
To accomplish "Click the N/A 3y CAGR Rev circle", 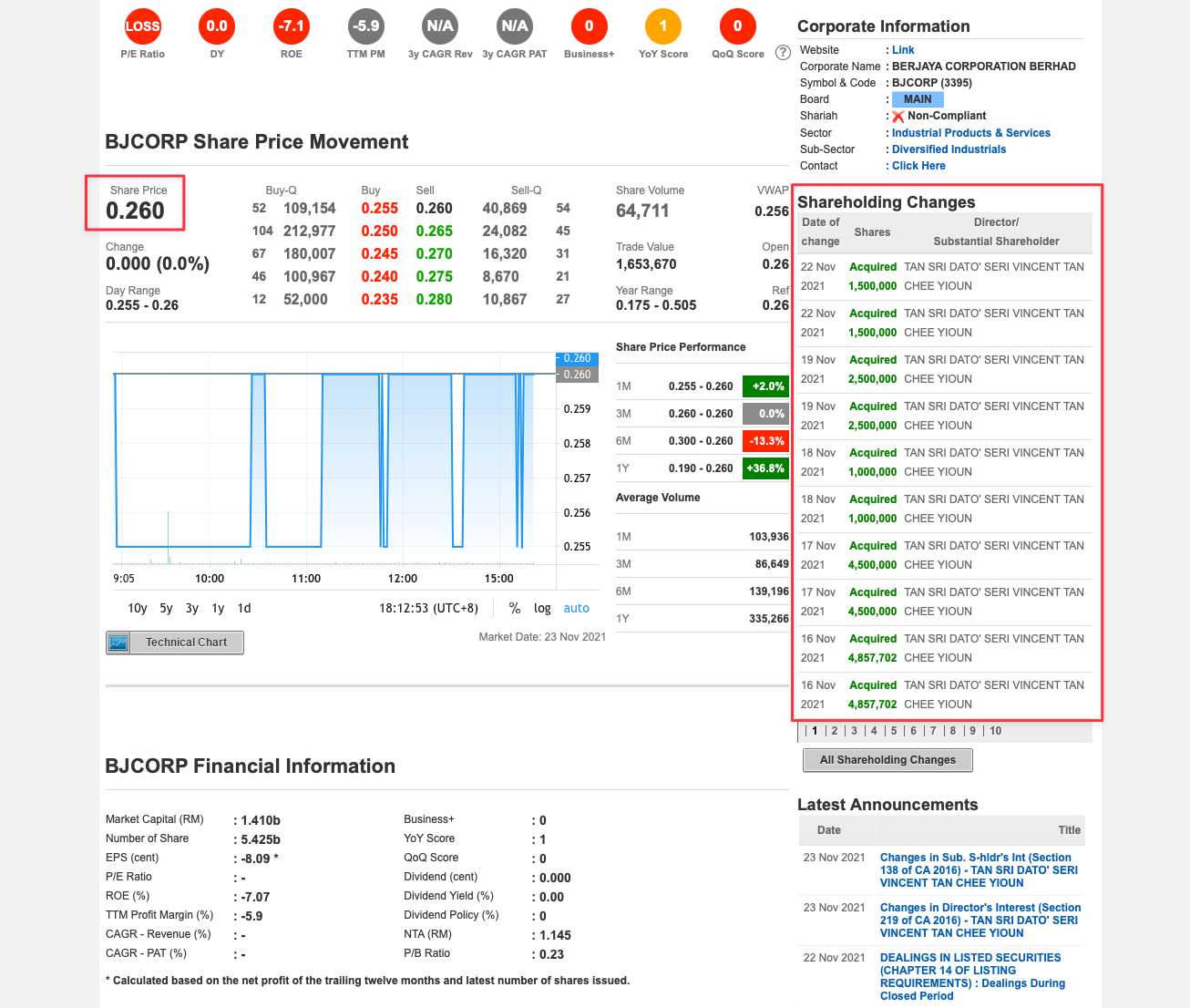I will click(440, 26).
